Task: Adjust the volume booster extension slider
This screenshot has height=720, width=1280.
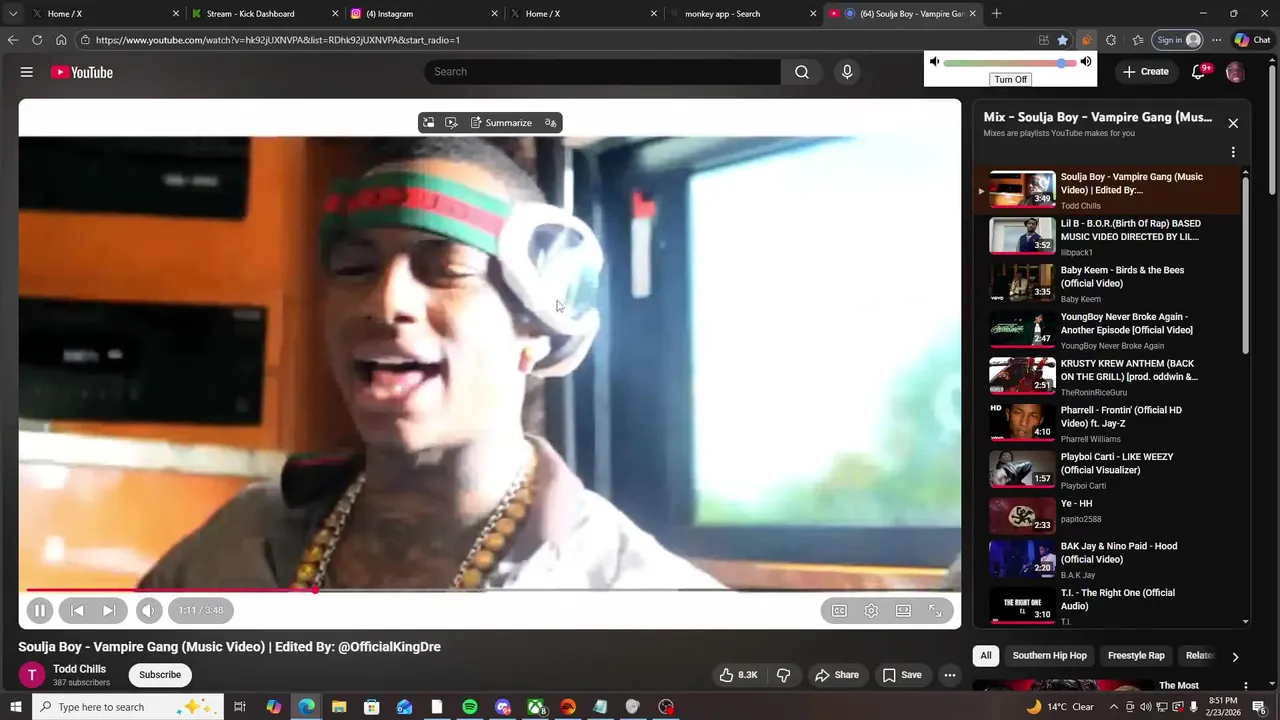Action: pyautogui.click(x=1010, y=63)
